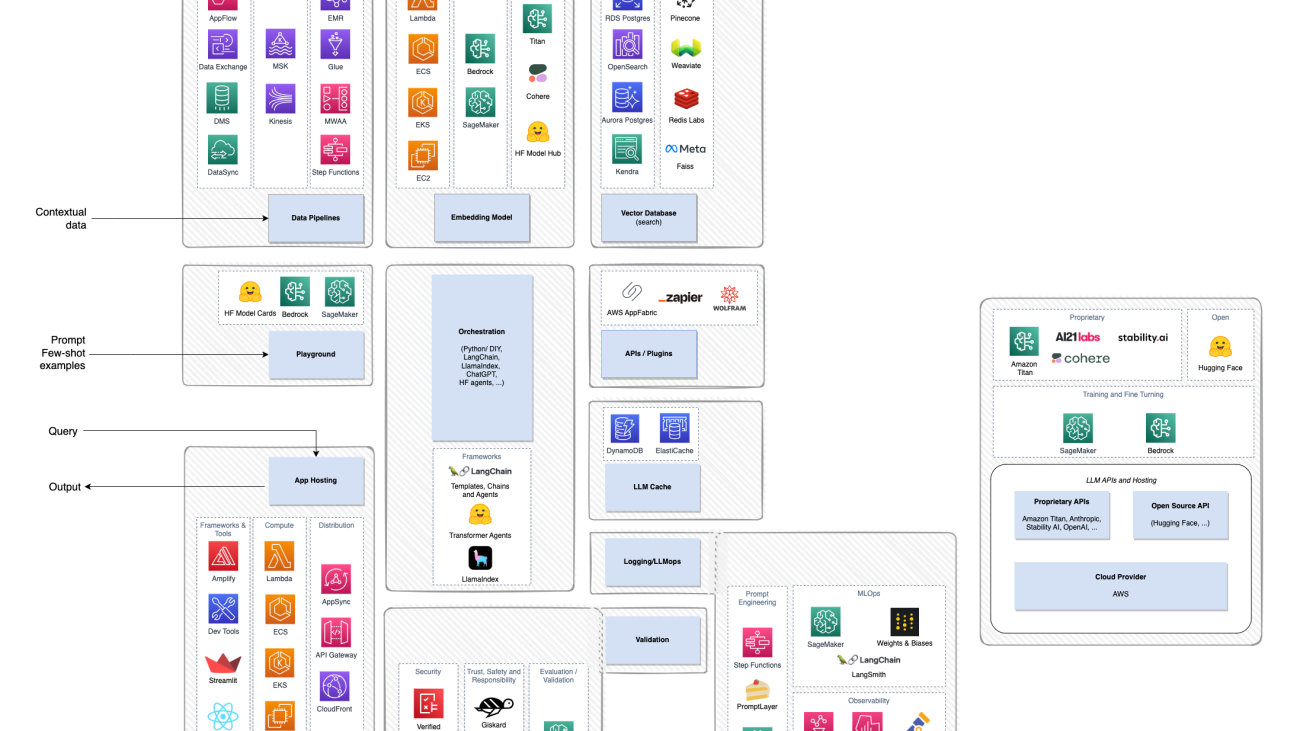Select the Transformer Agents emoji icon
Viewport: 1300px width, 731px height.
pos(480,514)
